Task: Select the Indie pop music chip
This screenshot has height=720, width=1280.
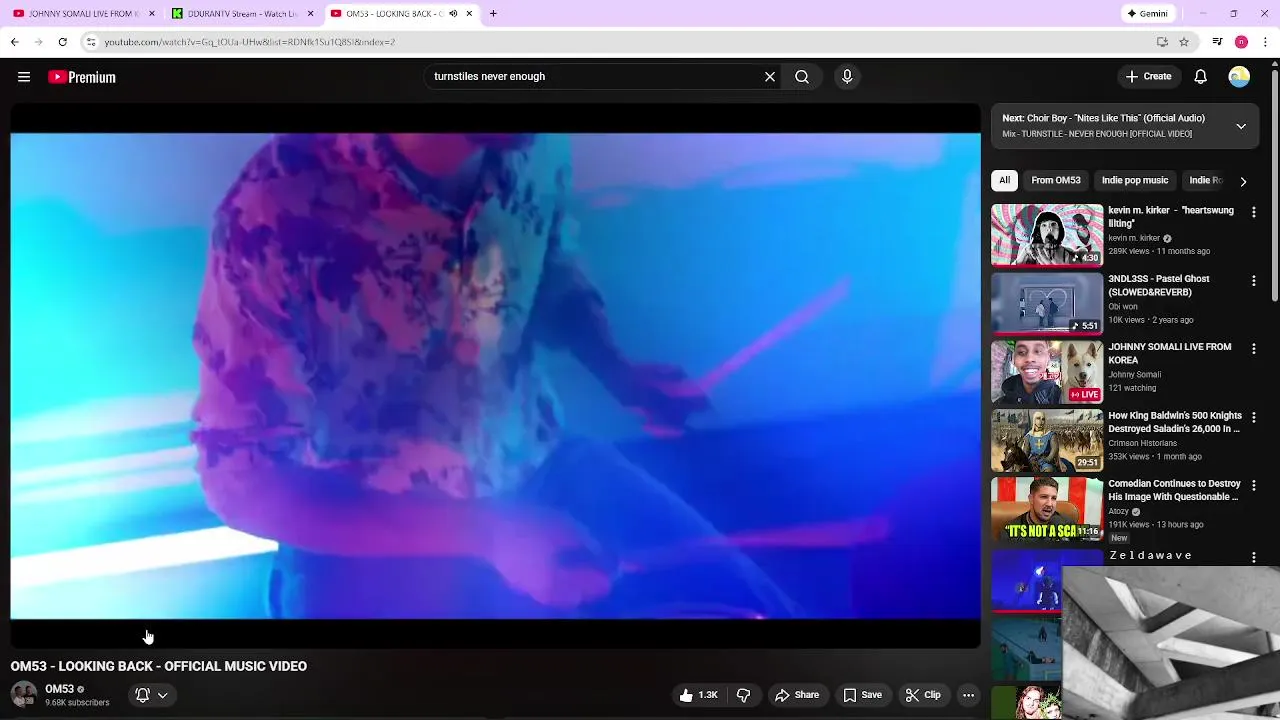Action: tap(1135, 180)
